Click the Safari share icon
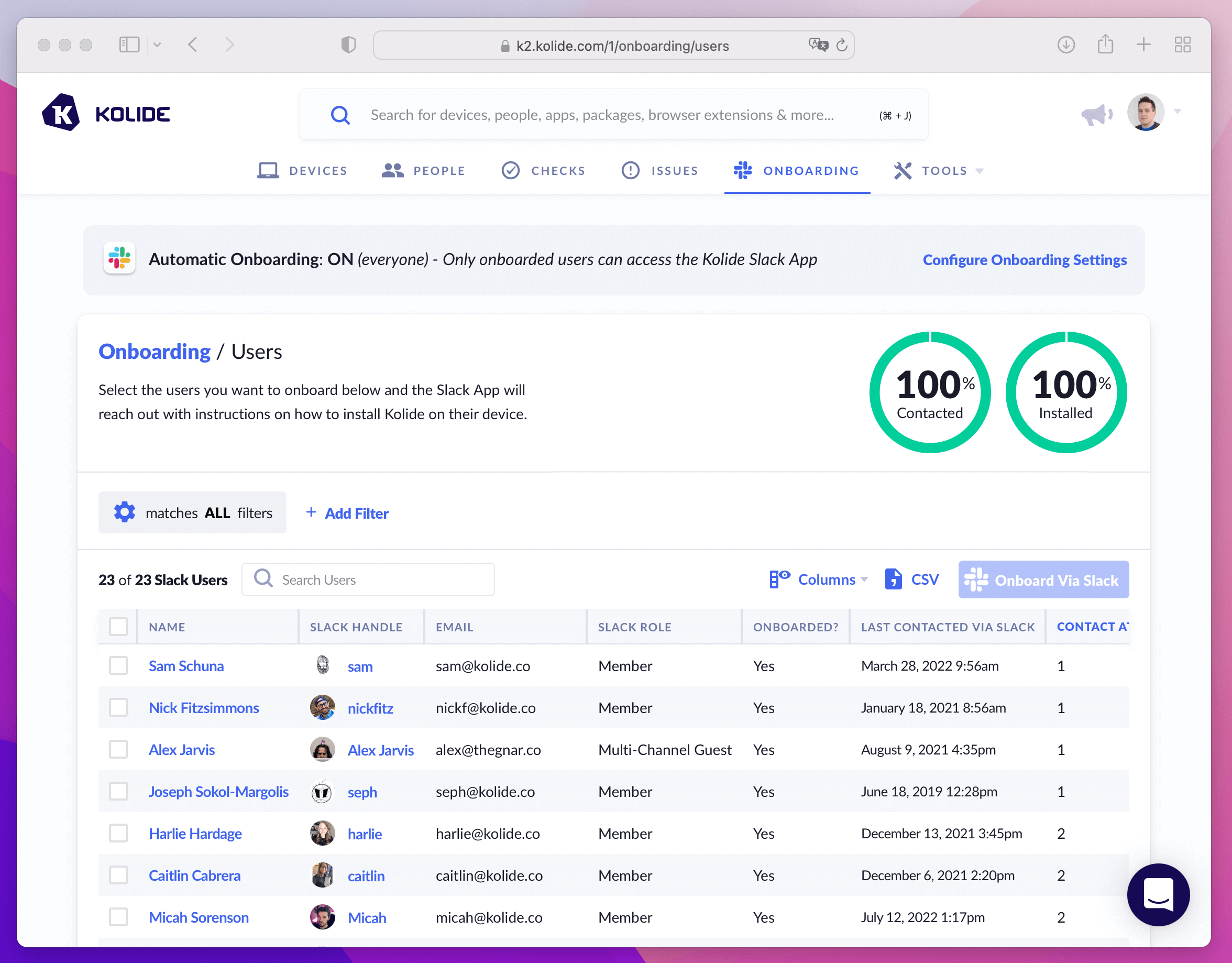The height and width of the screenshot is (963, 1232). [1105, 45]
